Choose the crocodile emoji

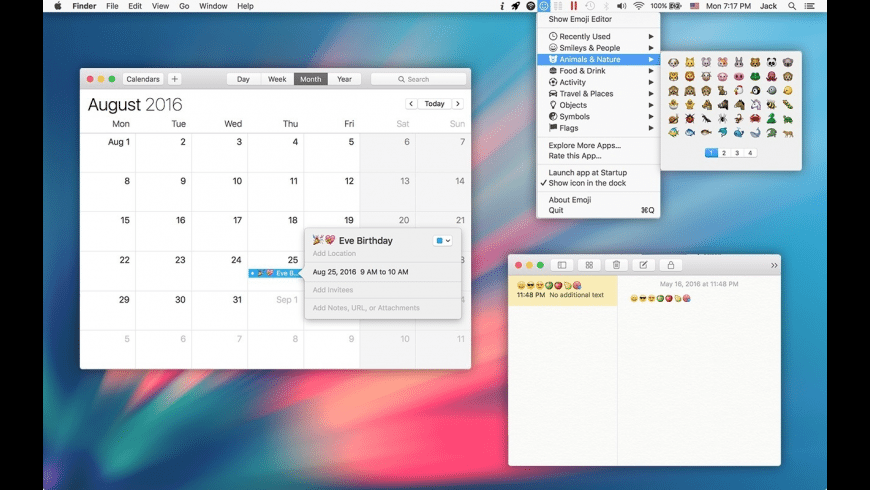pyautogui.click(x=772, y=133)
